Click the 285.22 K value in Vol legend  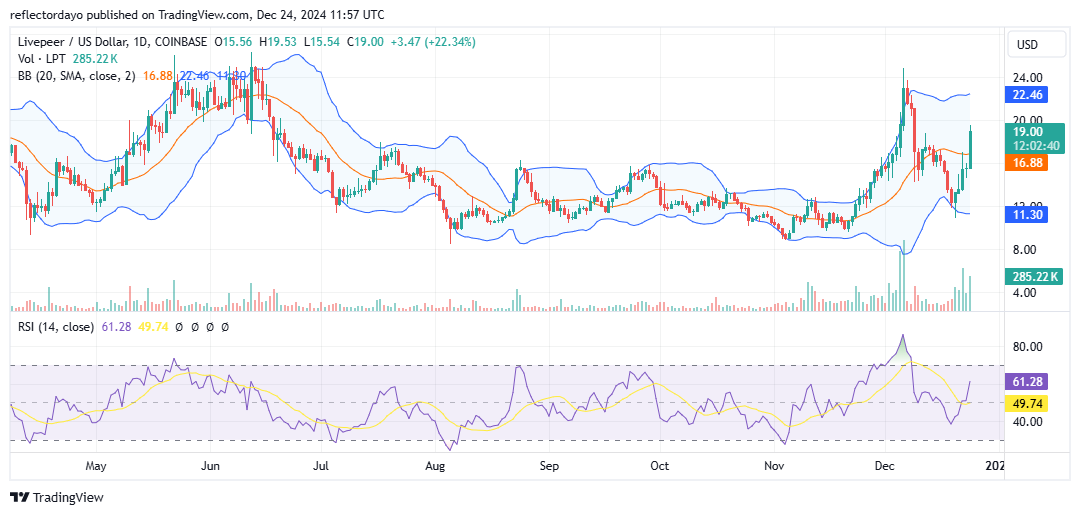pyautogui.click(x=95, y=59)
